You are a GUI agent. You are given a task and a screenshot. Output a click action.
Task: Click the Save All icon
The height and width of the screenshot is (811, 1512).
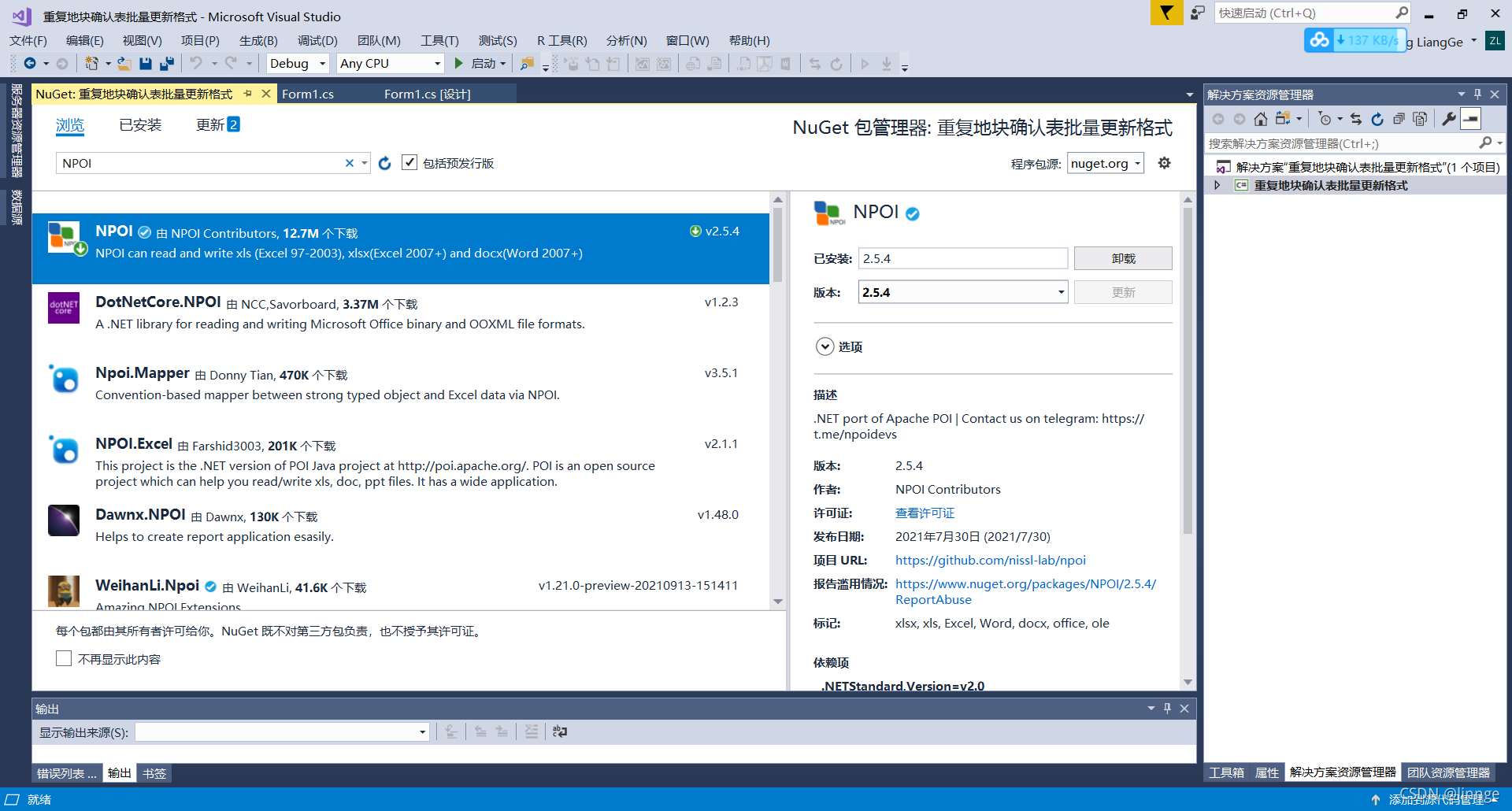(x=167, y=64)
